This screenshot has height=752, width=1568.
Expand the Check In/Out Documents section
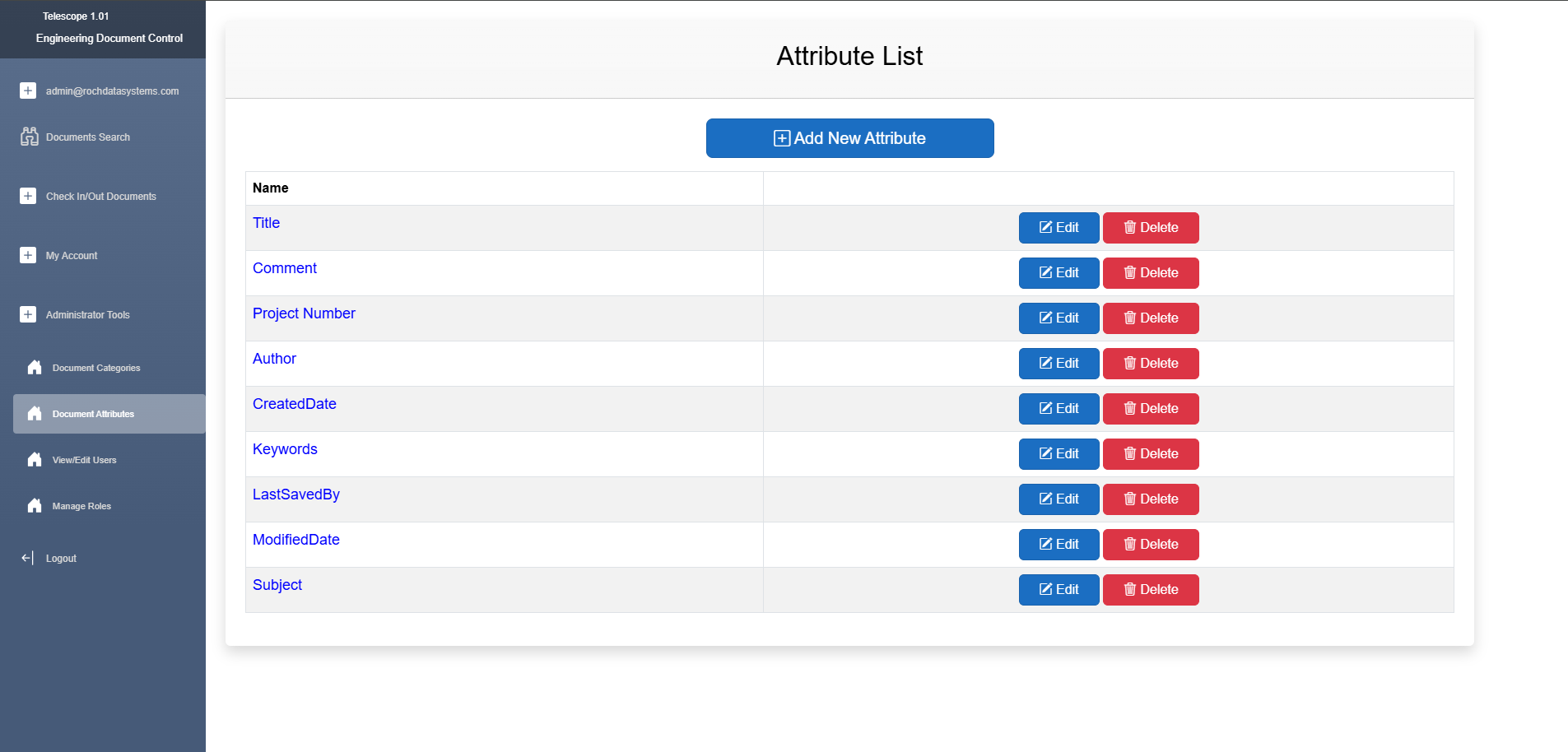(28, 196)
